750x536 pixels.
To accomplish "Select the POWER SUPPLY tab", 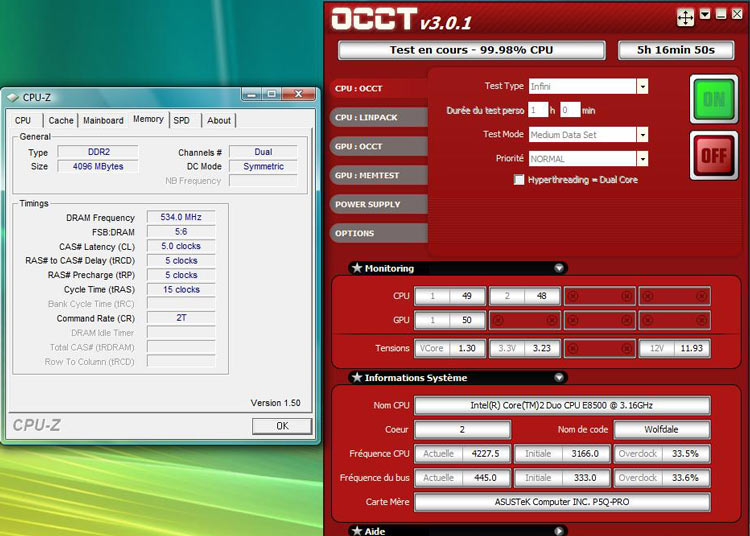I will [378, 204].
